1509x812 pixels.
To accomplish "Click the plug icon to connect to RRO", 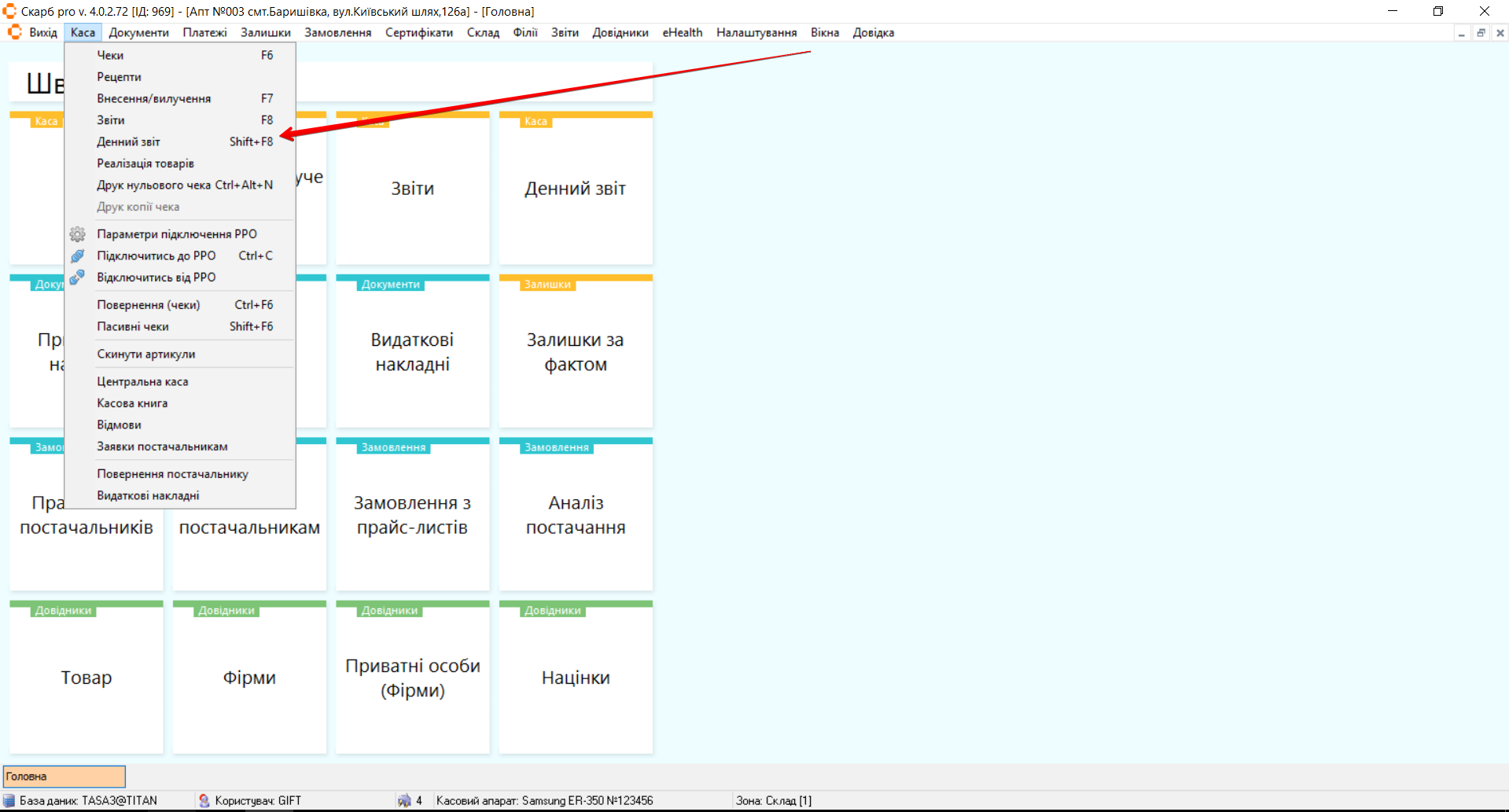I will pyautogui.click(x=77, y=256).
